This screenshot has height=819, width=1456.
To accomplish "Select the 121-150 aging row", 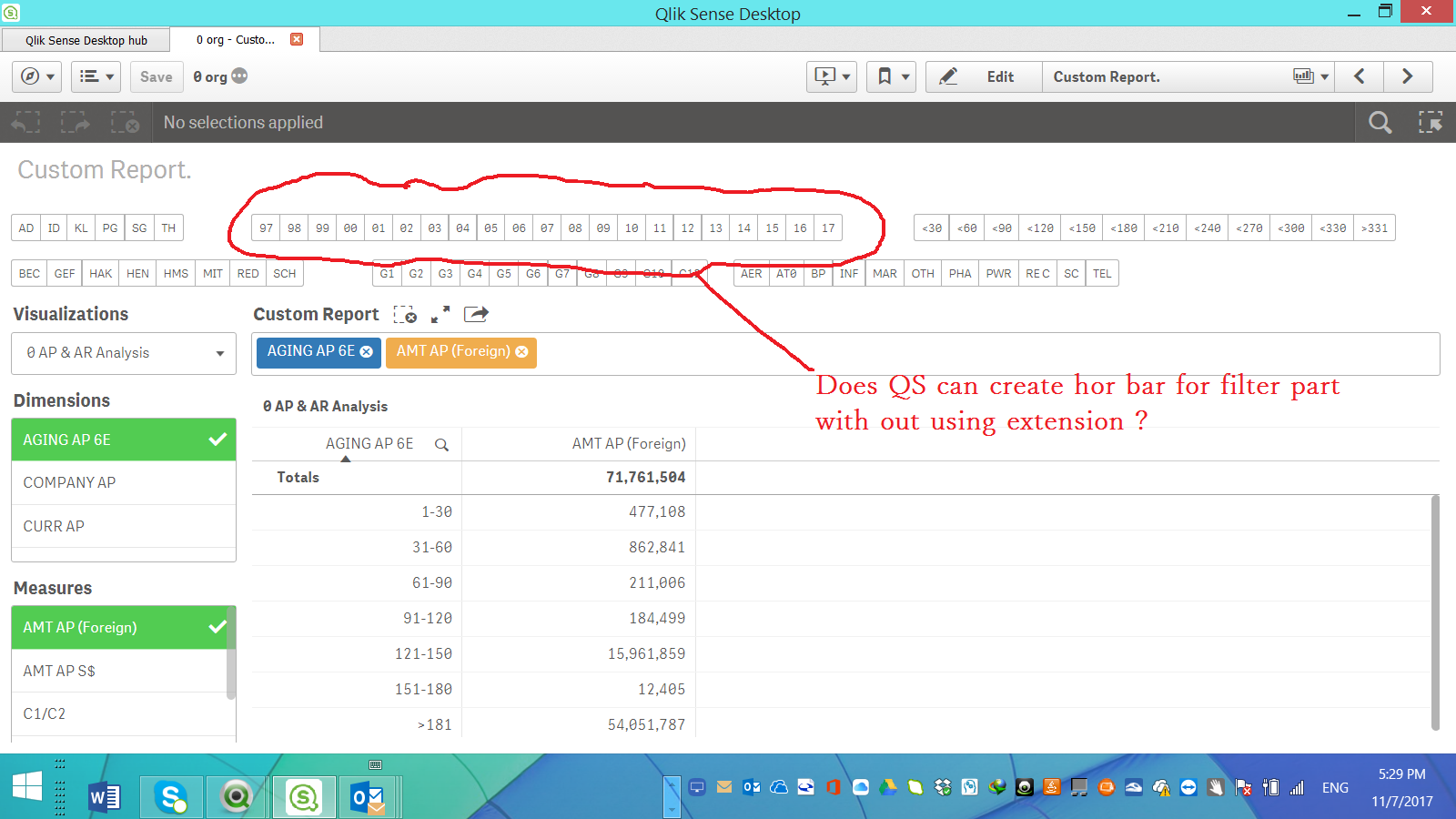I will click(x=423, y=654).
